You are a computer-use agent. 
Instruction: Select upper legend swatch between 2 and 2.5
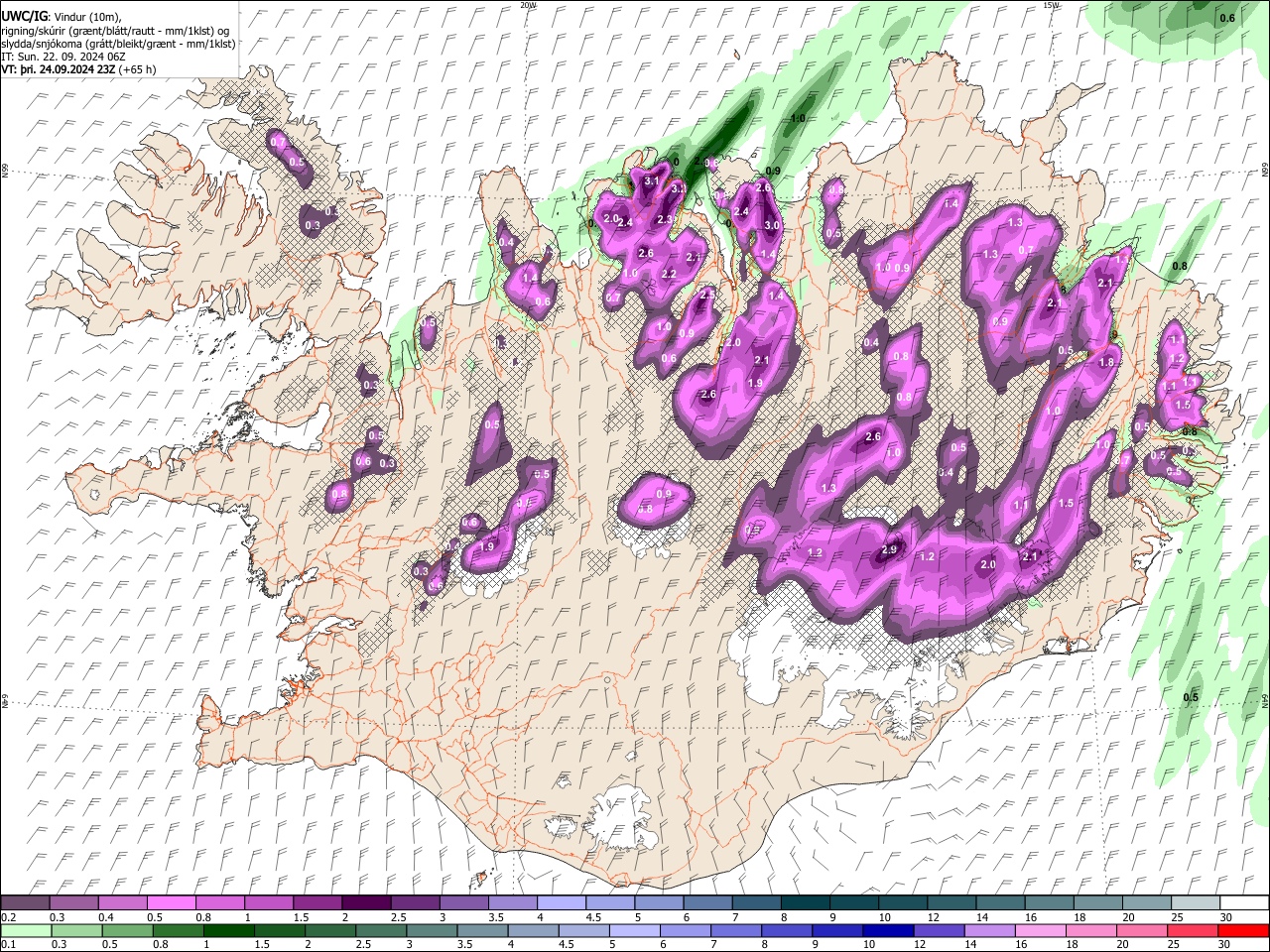point(366,902)
